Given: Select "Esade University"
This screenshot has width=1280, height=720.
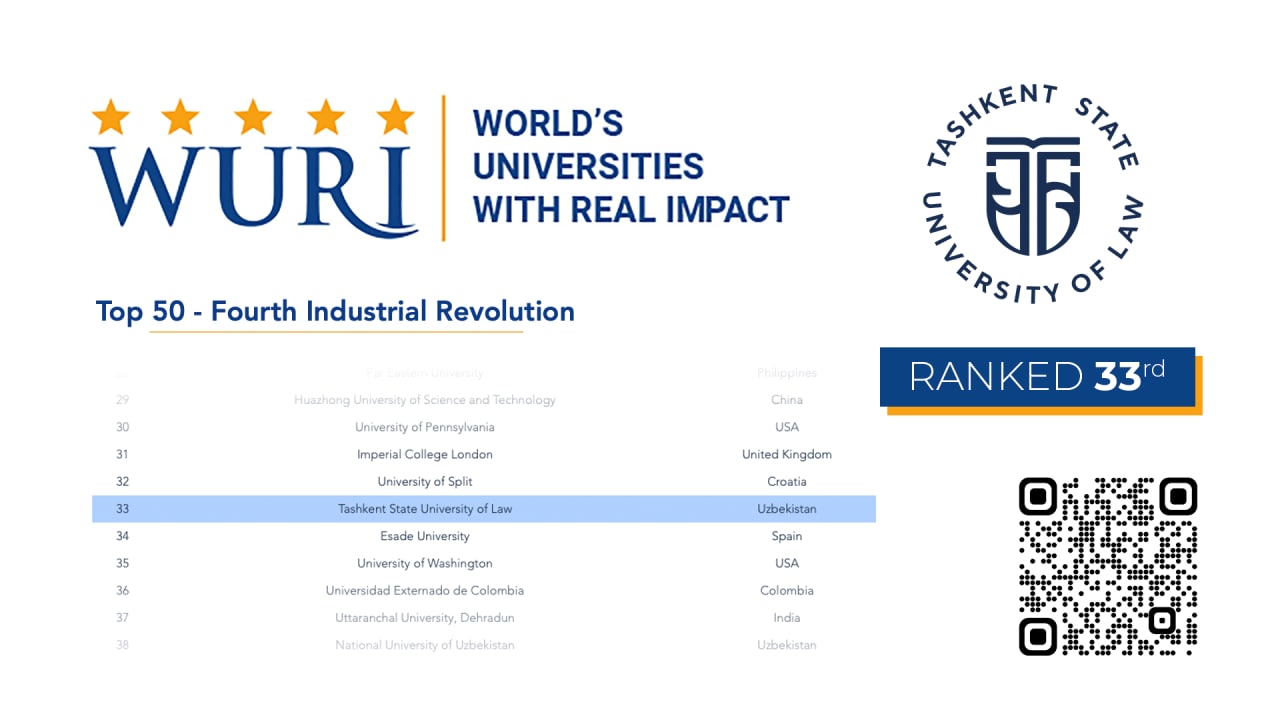Looking at the screenshot, I should tap(425, 536).
